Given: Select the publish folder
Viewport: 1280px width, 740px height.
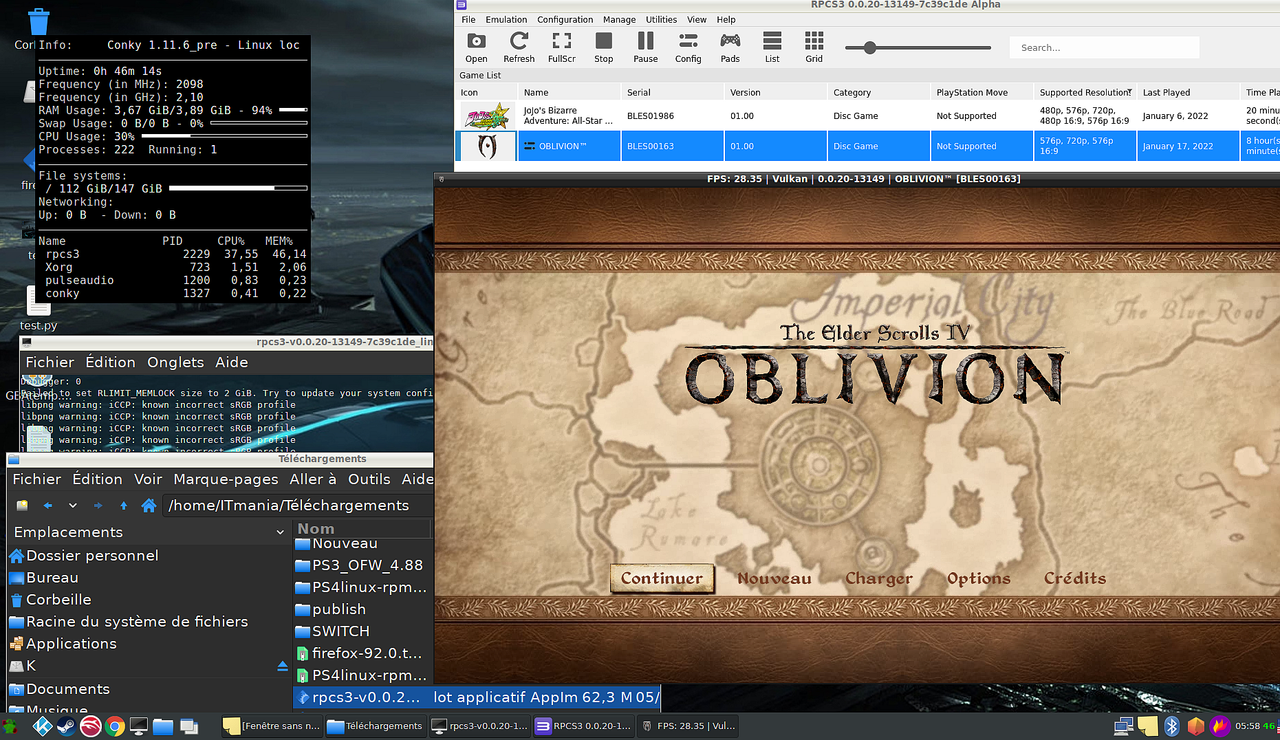Looking at the screenshot, I should point(331,609).
